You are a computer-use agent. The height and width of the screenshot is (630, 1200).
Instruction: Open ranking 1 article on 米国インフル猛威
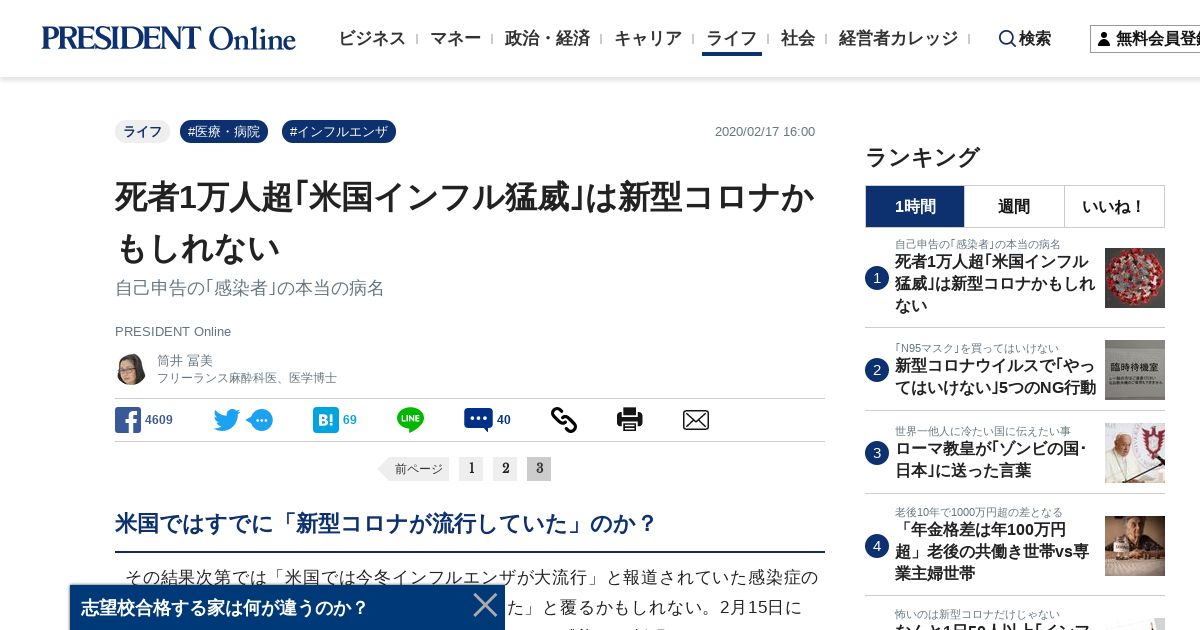995,283
